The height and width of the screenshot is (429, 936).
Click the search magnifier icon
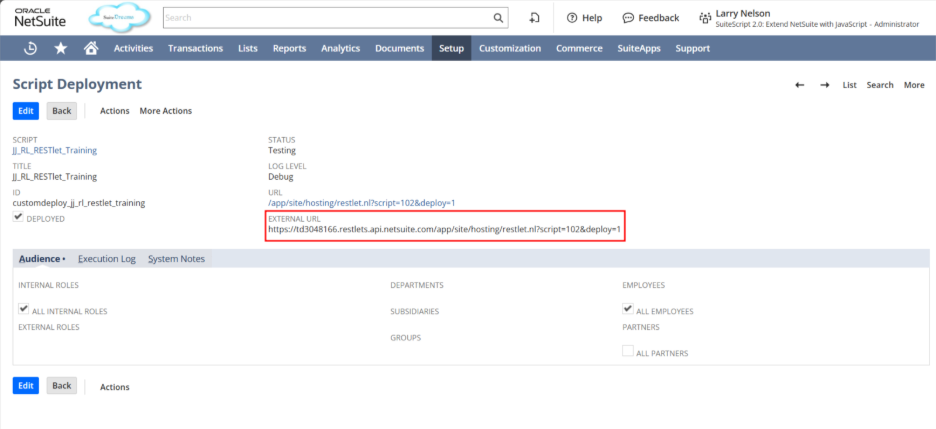pyautogui.click(x=499, y=18)
